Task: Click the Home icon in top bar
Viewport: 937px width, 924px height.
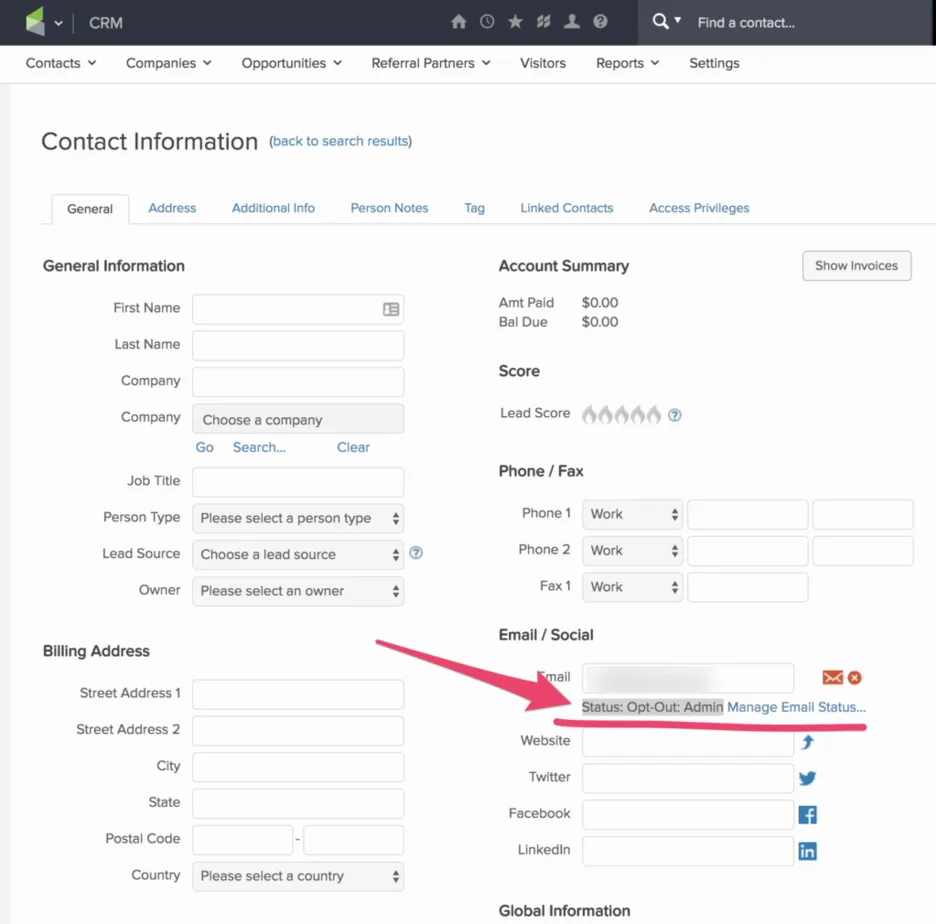Action: [458, 22]
